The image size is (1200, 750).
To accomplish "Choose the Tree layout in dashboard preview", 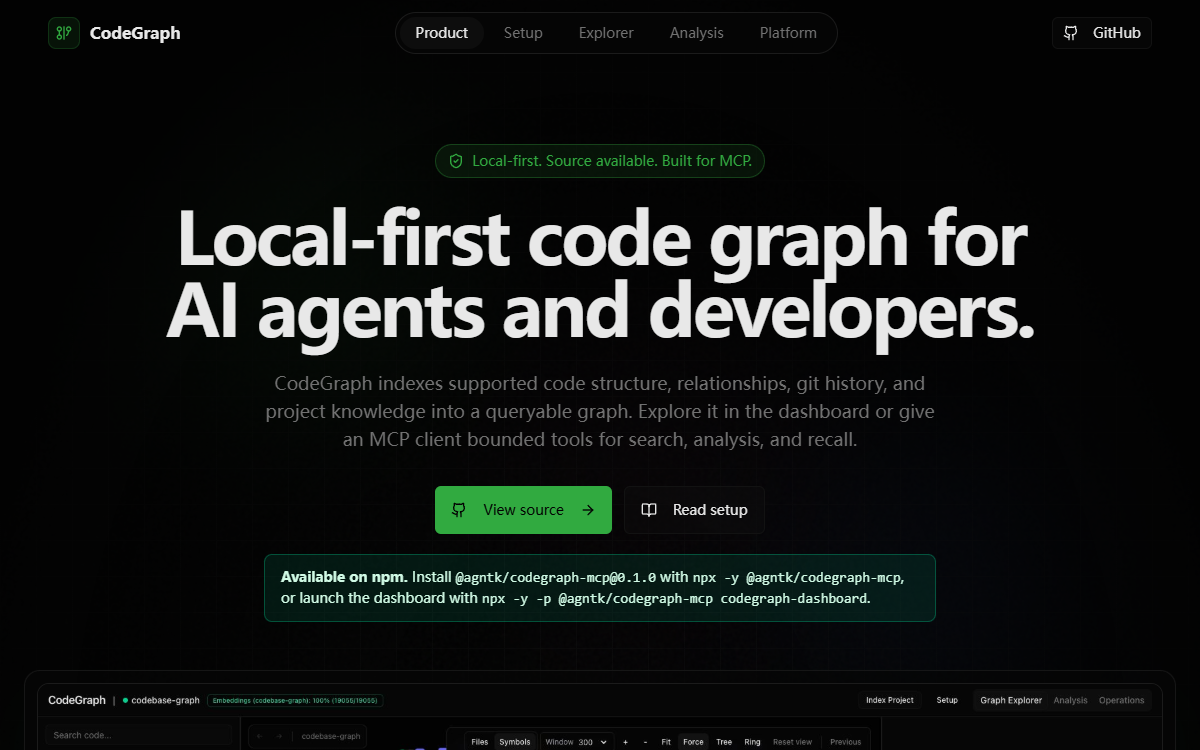I will click(724, 742).
